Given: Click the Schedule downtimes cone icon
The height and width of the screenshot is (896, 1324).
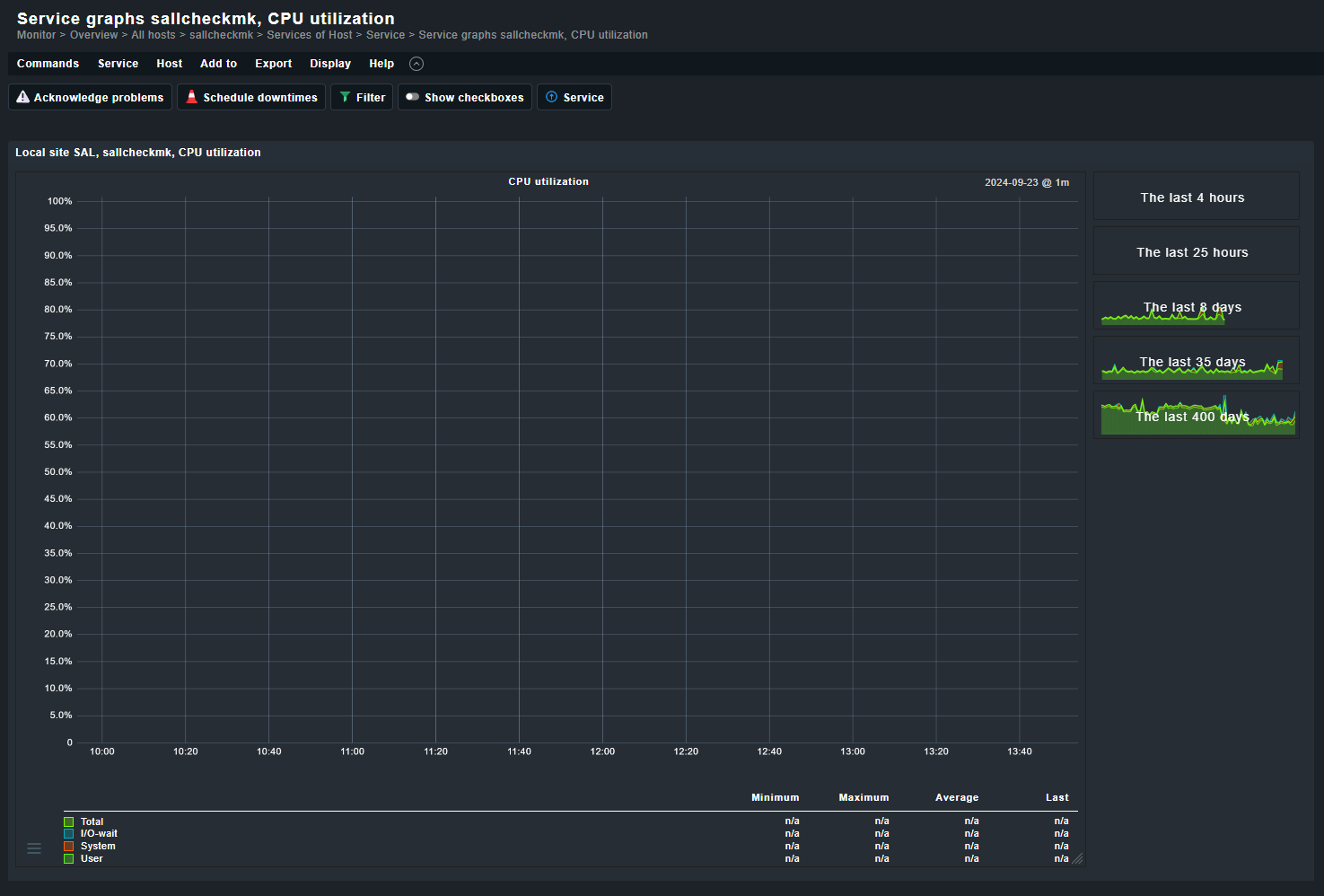Looking at the screenshot, I should pos(191,96).
